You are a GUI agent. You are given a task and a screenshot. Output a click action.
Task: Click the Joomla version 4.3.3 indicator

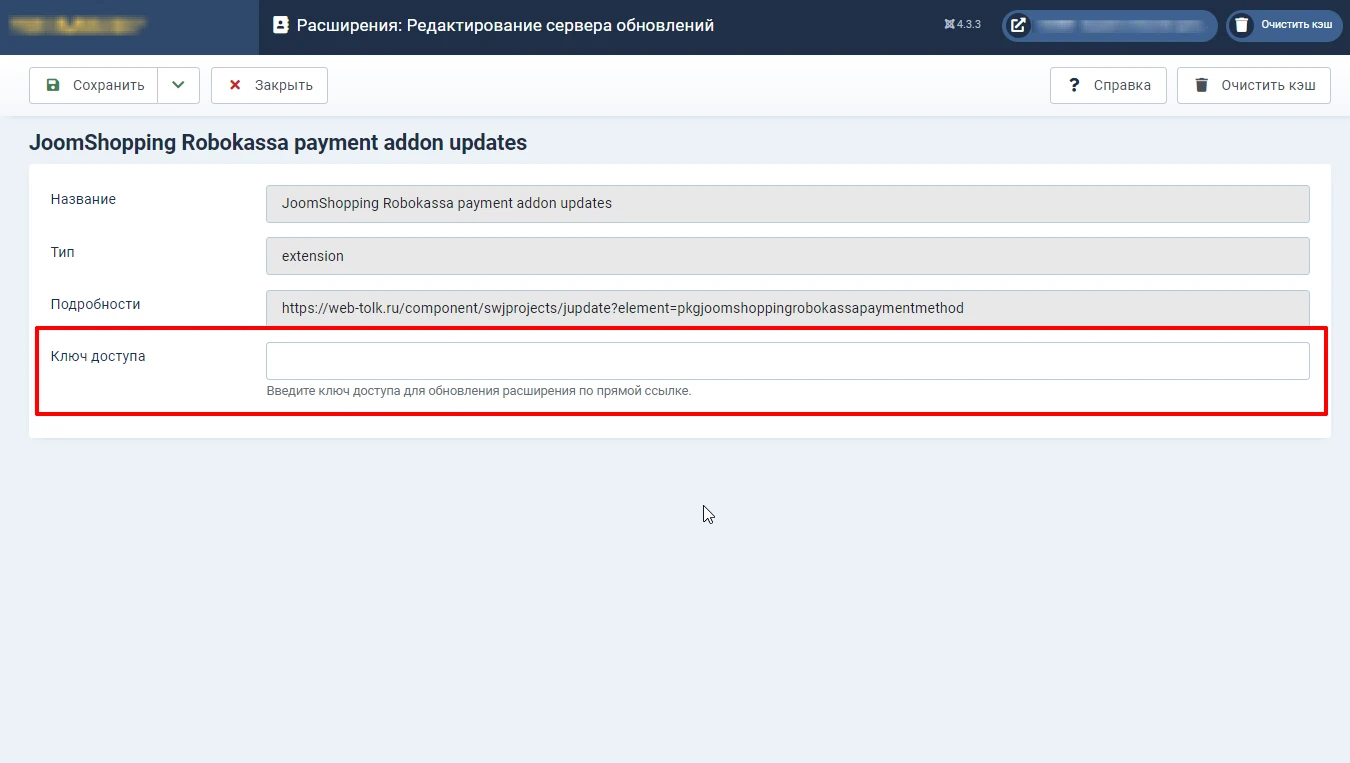pos(962,25)
